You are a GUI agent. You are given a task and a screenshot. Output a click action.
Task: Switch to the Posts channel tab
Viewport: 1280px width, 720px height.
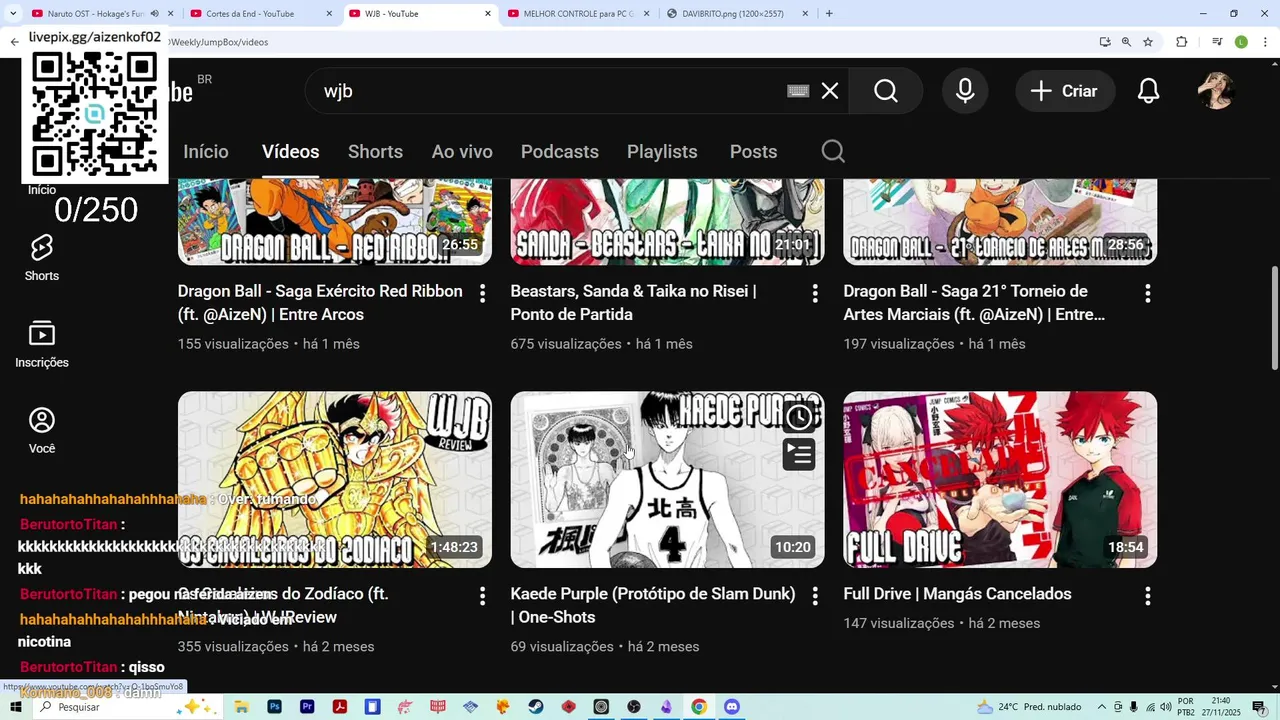tap(753, 152)
